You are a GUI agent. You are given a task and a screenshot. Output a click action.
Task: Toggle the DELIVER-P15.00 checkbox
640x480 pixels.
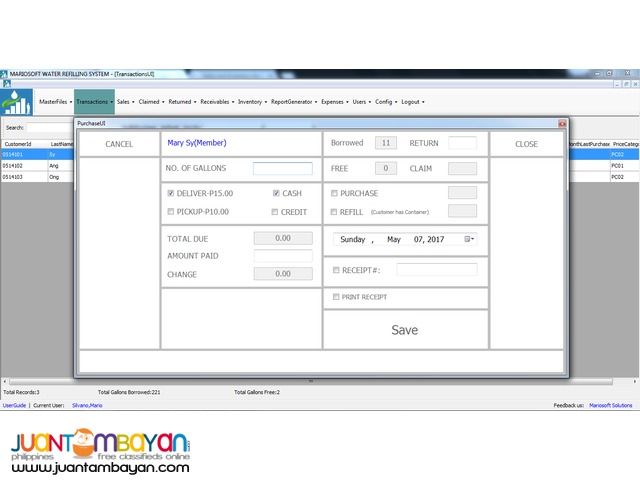(x=171, y=193)
